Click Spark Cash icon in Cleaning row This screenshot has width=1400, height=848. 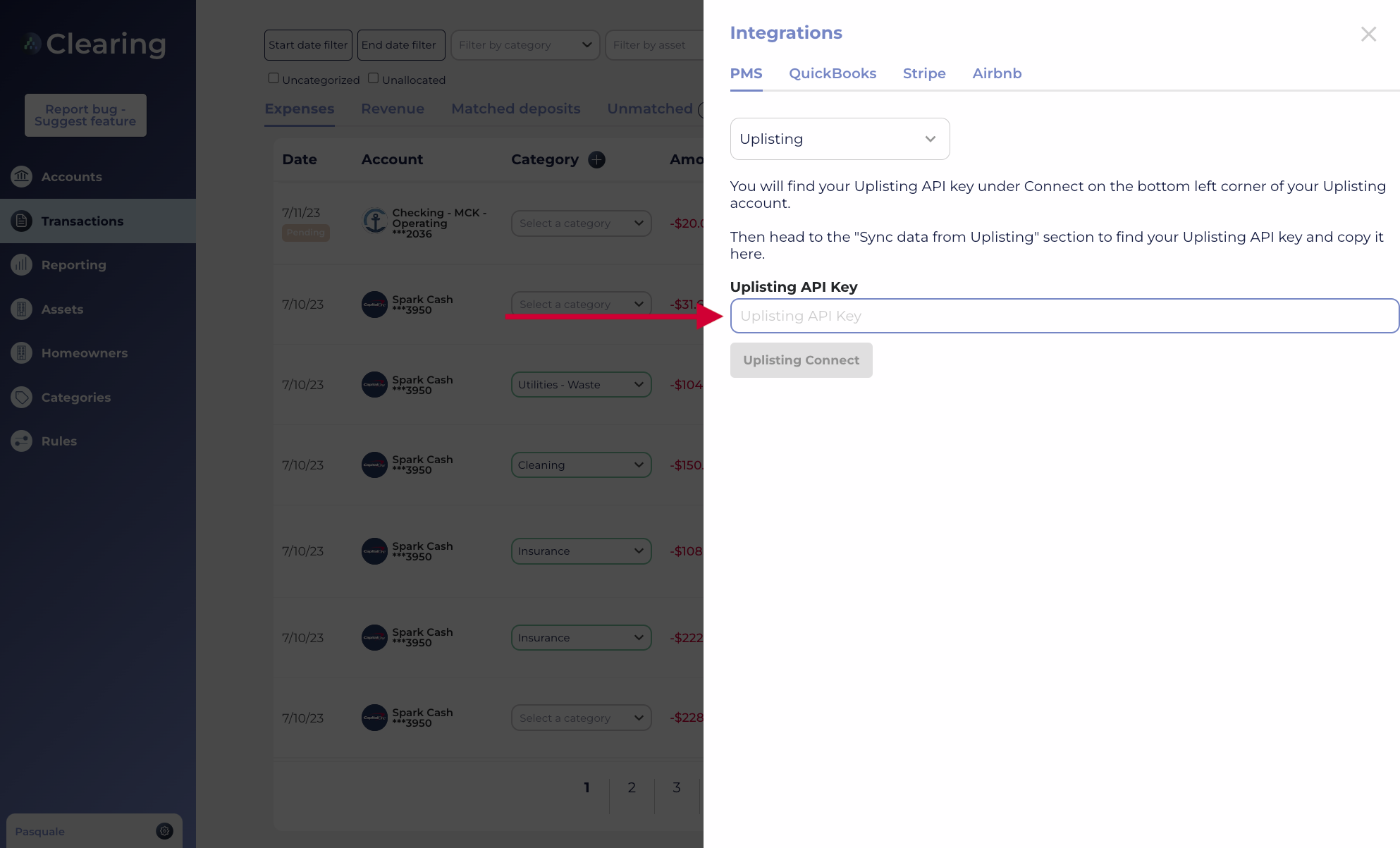(x=374, y=465)
